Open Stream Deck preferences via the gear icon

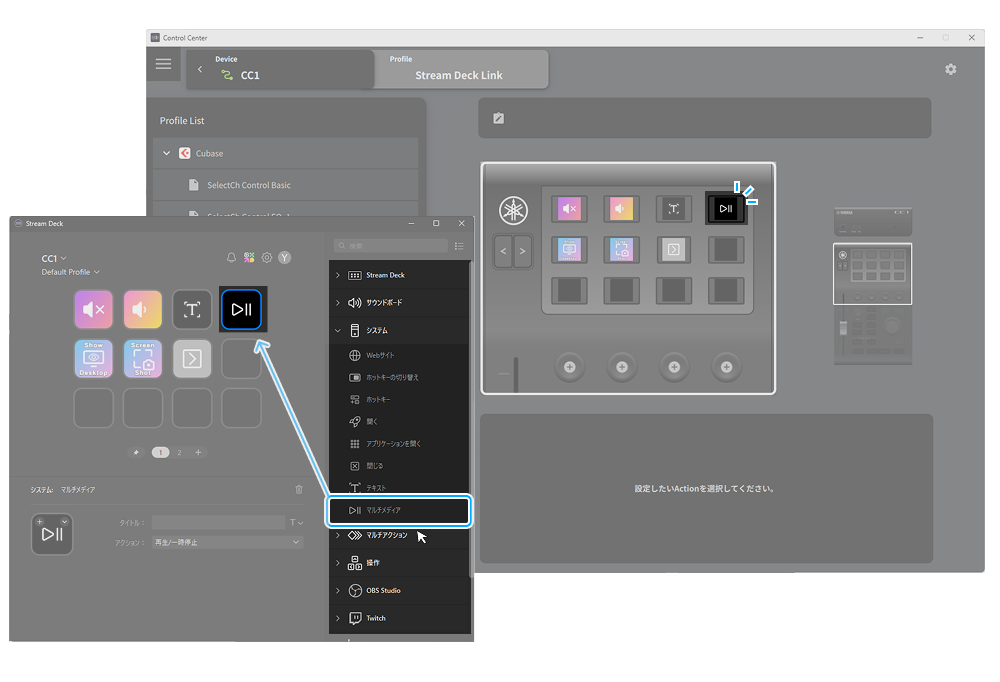click(266, 257)
